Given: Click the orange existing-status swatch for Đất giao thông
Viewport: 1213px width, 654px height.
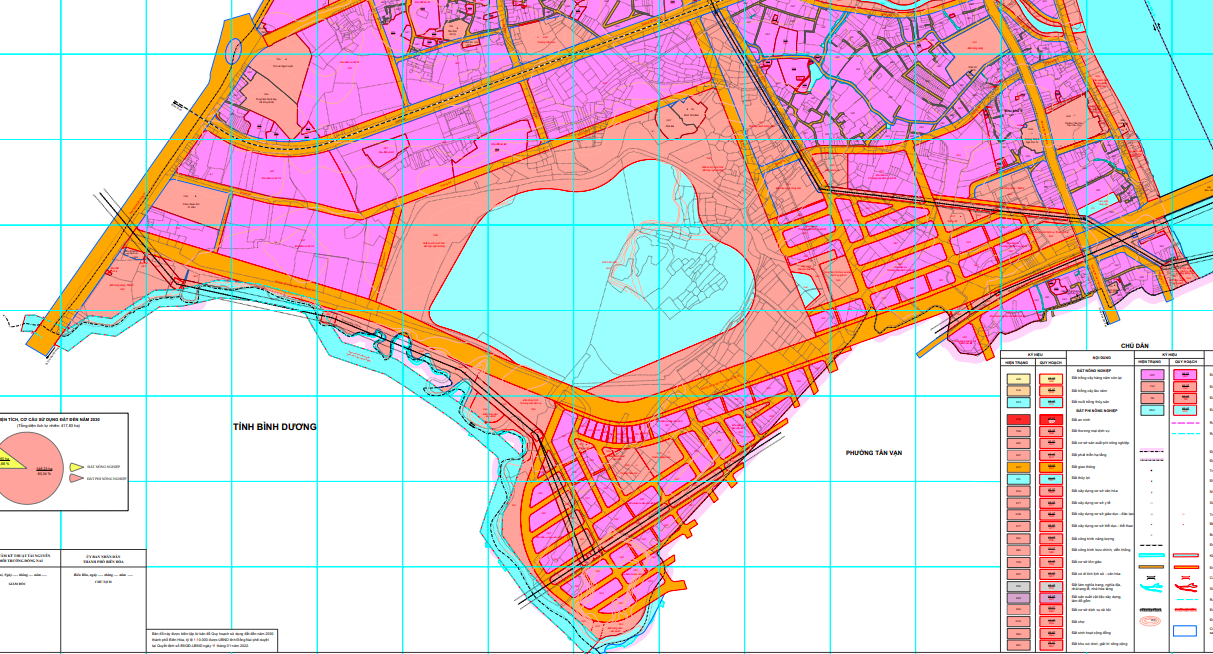Looking at the screenshot, I should pyautogui.click(x=1019, y=467).
